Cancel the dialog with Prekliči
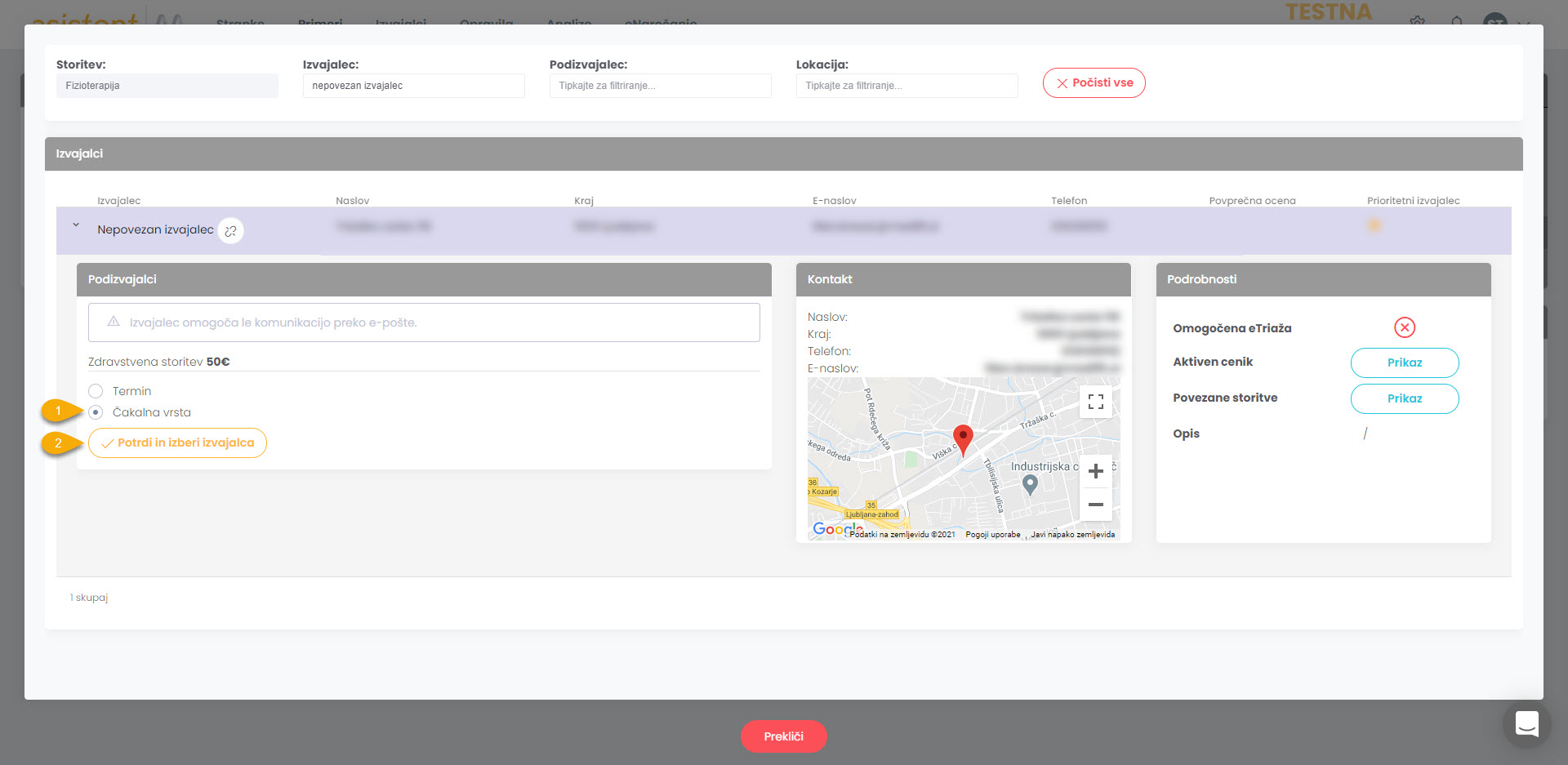Viewport: 1568px width, 765px height. [783, 736]
